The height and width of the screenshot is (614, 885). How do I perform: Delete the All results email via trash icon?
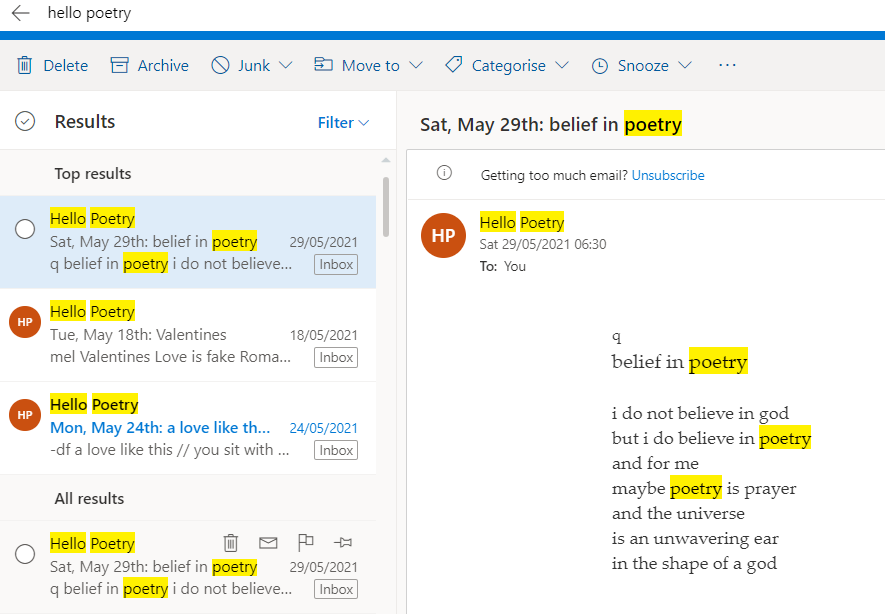click(x=230, y=542)
